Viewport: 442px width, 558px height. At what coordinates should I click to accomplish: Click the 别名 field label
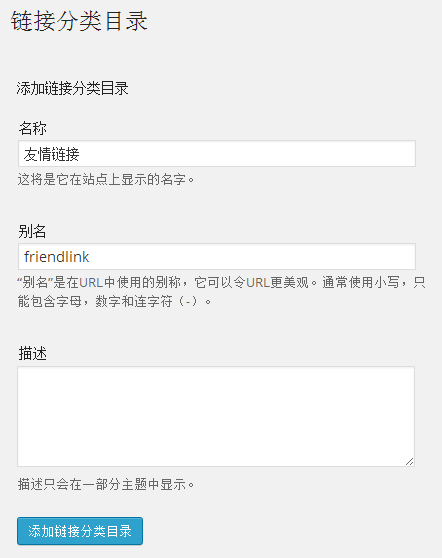(32, 231)
